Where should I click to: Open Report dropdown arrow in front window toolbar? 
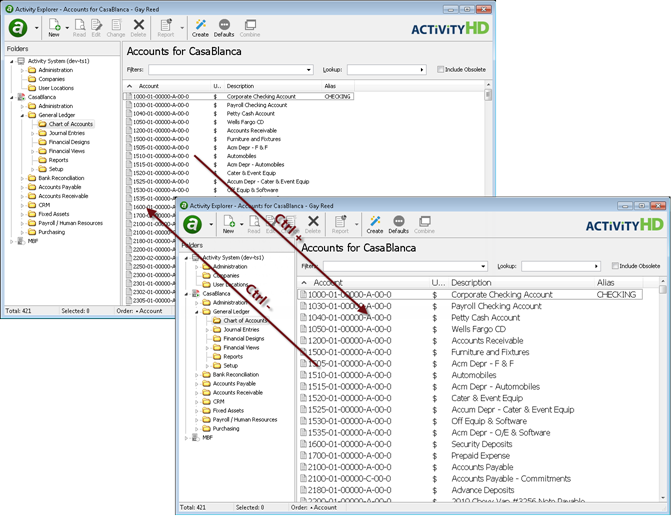(x=356, y=224)
